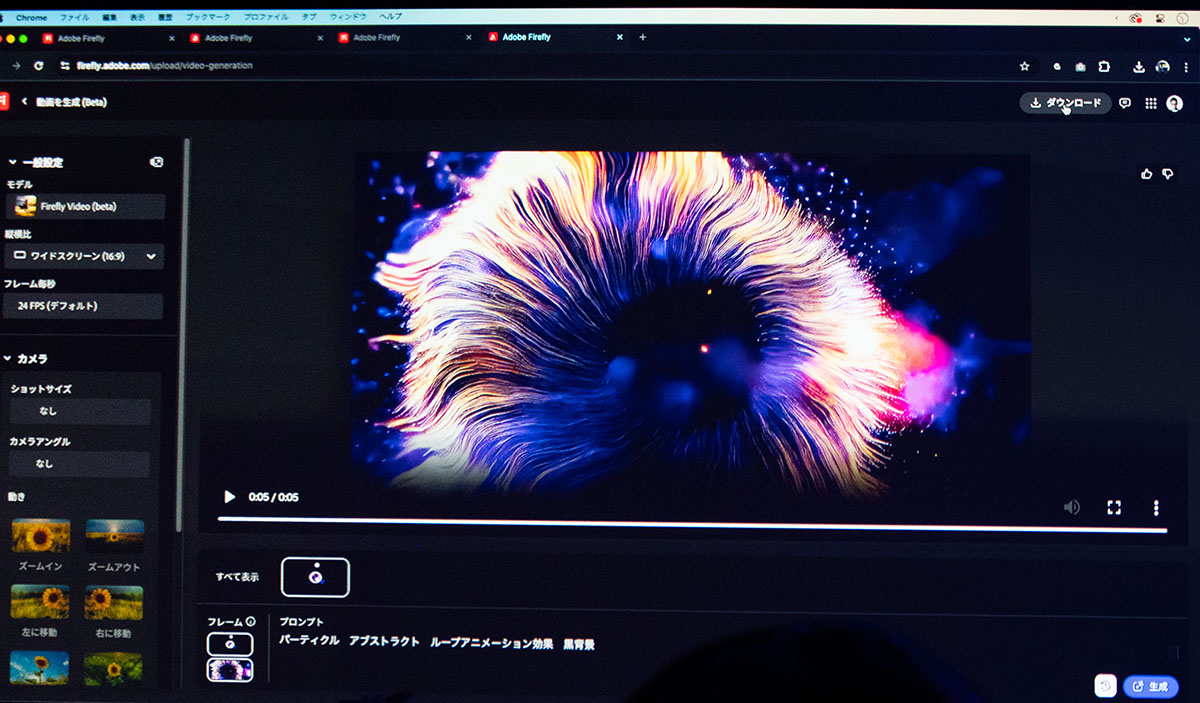Open macOS Control Center icon

tap(1160, 18)
